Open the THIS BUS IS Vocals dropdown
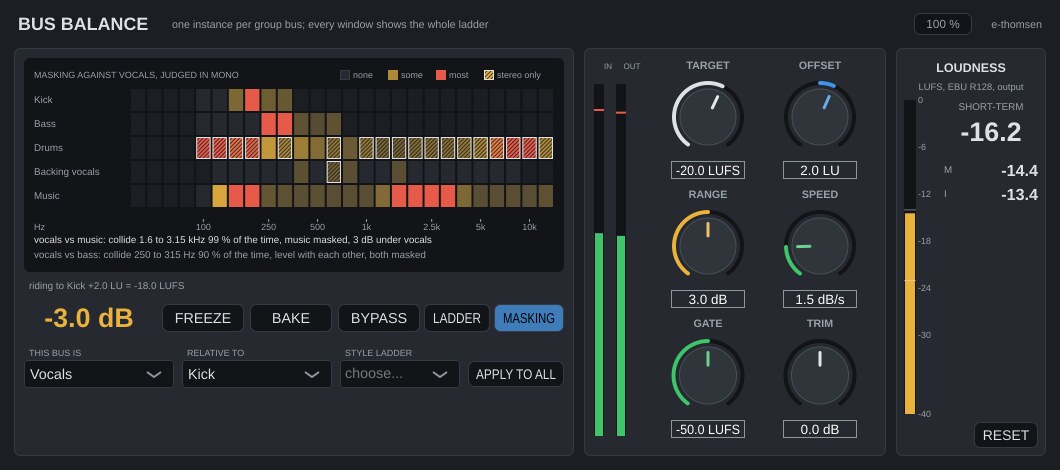 pyautogui.click(x=99, y=374)
